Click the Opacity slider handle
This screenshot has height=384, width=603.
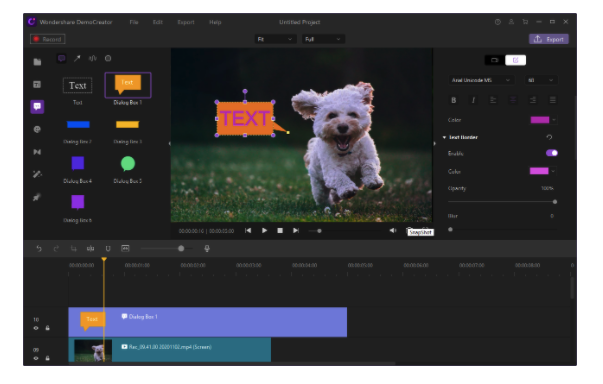coord(555,202)
